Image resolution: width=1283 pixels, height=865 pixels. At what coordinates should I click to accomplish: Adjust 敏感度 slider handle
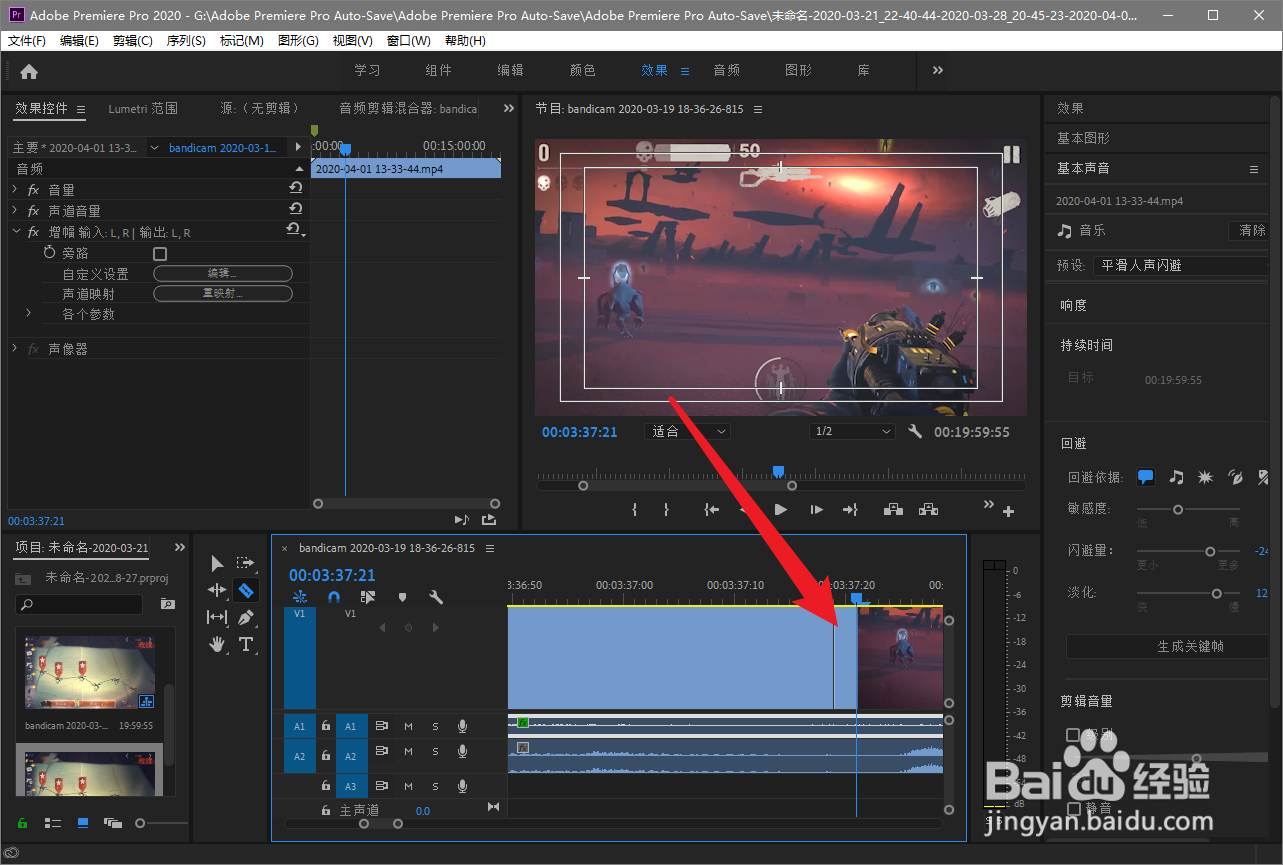coord(1178,509)
